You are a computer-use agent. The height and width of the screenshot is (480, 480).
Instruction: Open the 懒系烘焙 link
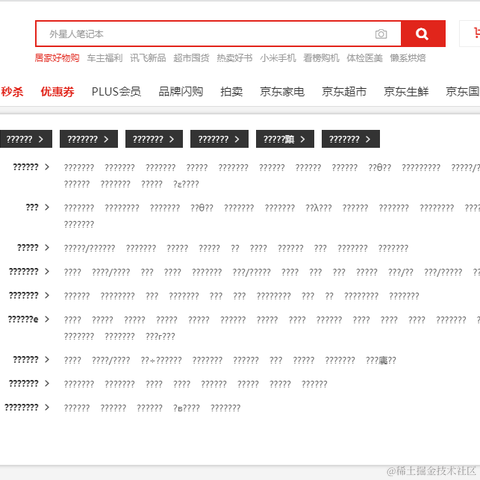click(x=408, y=58)
